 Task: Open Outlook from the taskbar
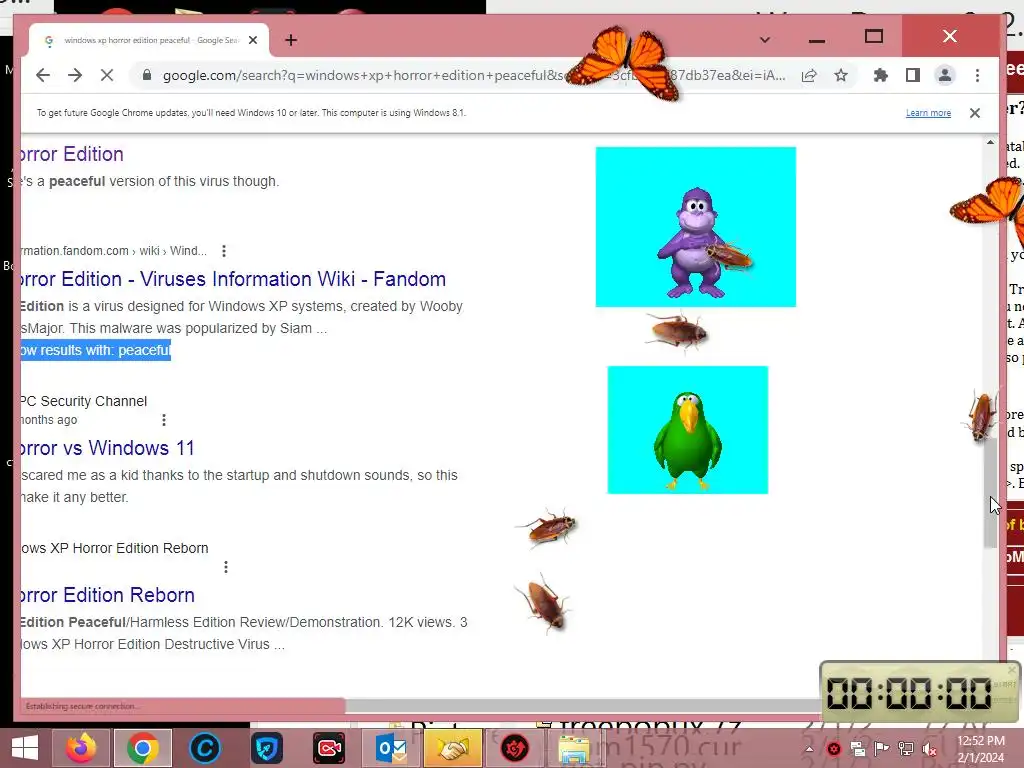[x=391, y=748]
